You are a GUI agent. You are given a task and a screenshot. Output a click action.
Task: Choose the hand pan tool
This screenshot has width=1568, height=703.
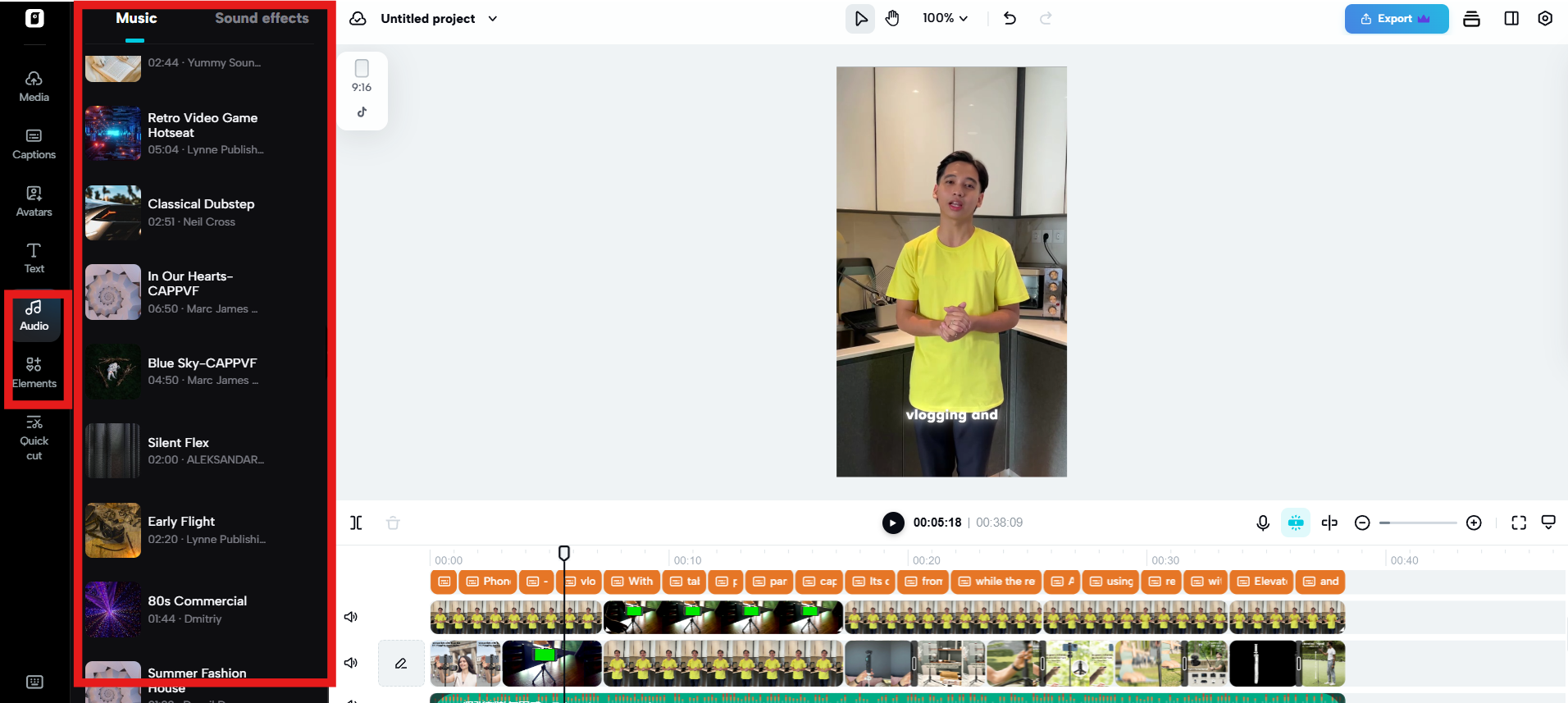(x=892, y=18)
